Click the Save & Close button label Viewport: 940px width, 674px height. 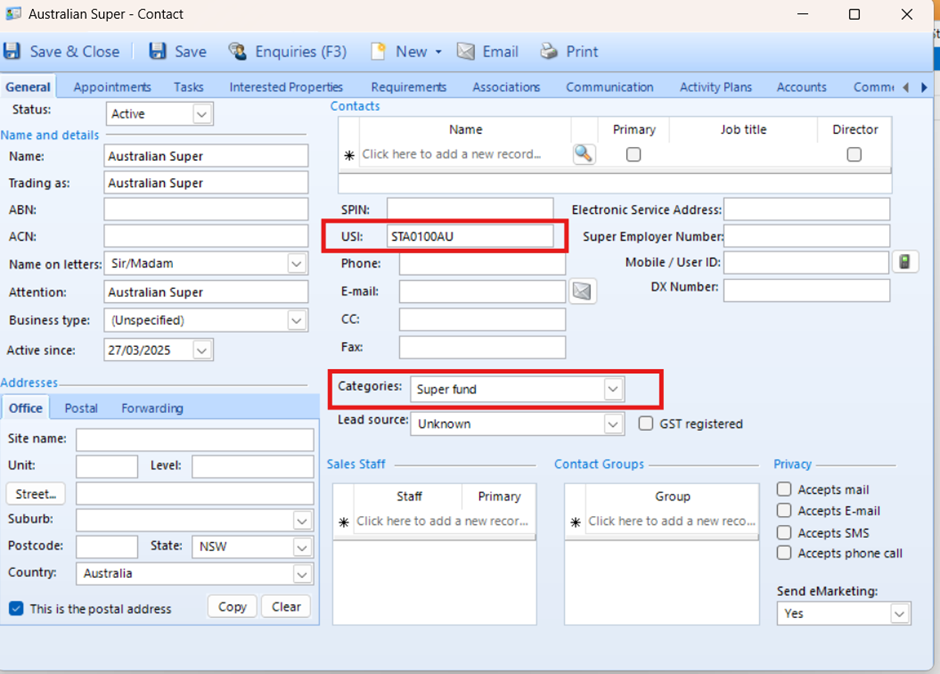(x=75, y=52)
